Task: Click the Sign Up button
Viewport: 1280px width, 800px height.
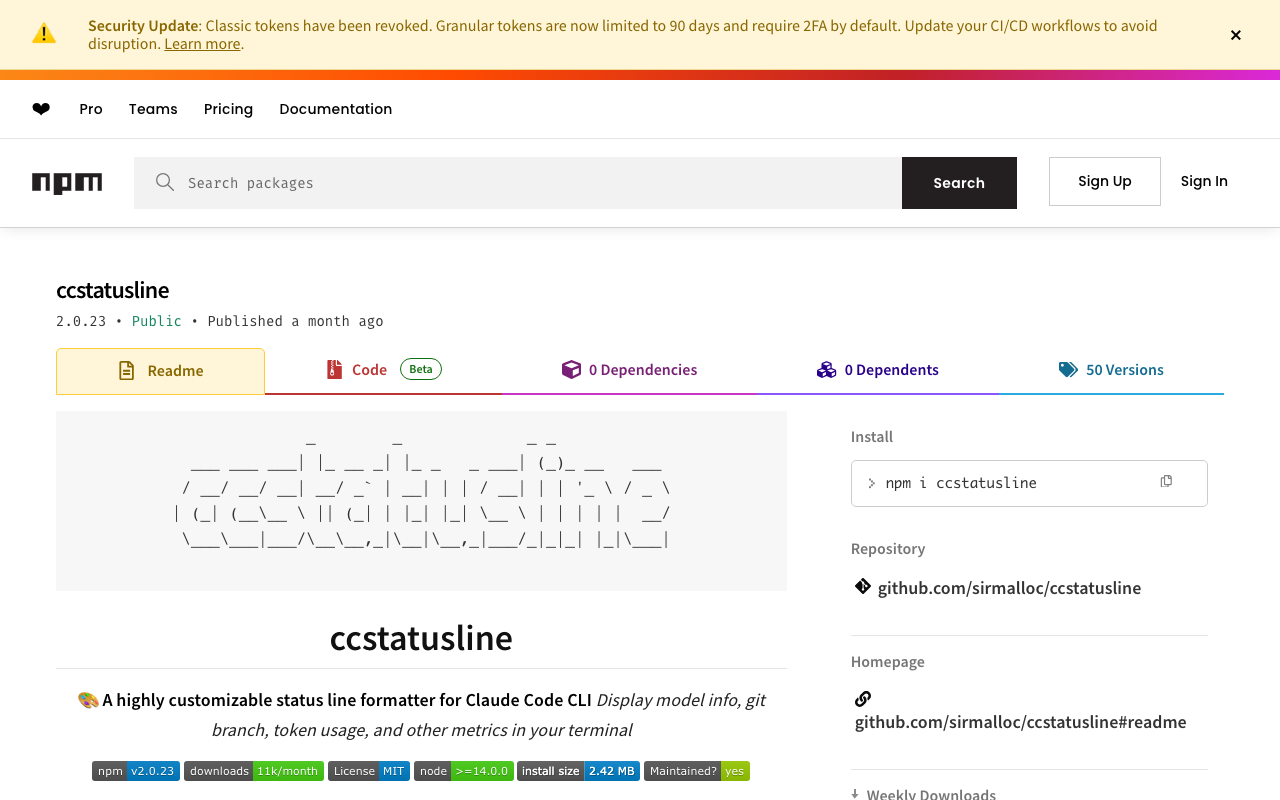Action: coord(1105,181)
